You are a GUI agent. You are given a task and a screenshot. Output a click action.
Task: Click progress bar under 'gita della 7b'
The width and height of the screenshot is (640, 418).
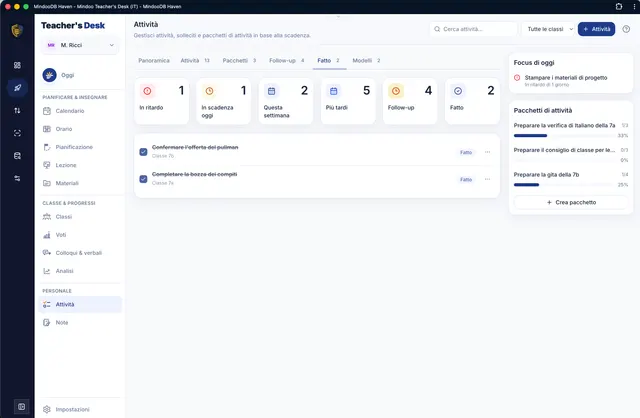(564, 185)
